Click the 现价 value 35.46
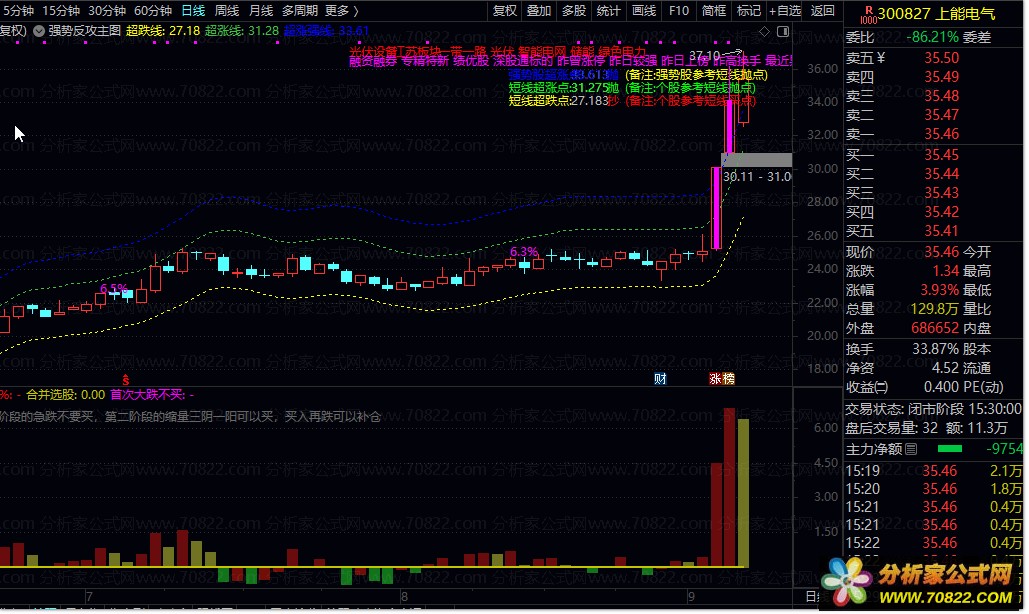 point(941,252)
